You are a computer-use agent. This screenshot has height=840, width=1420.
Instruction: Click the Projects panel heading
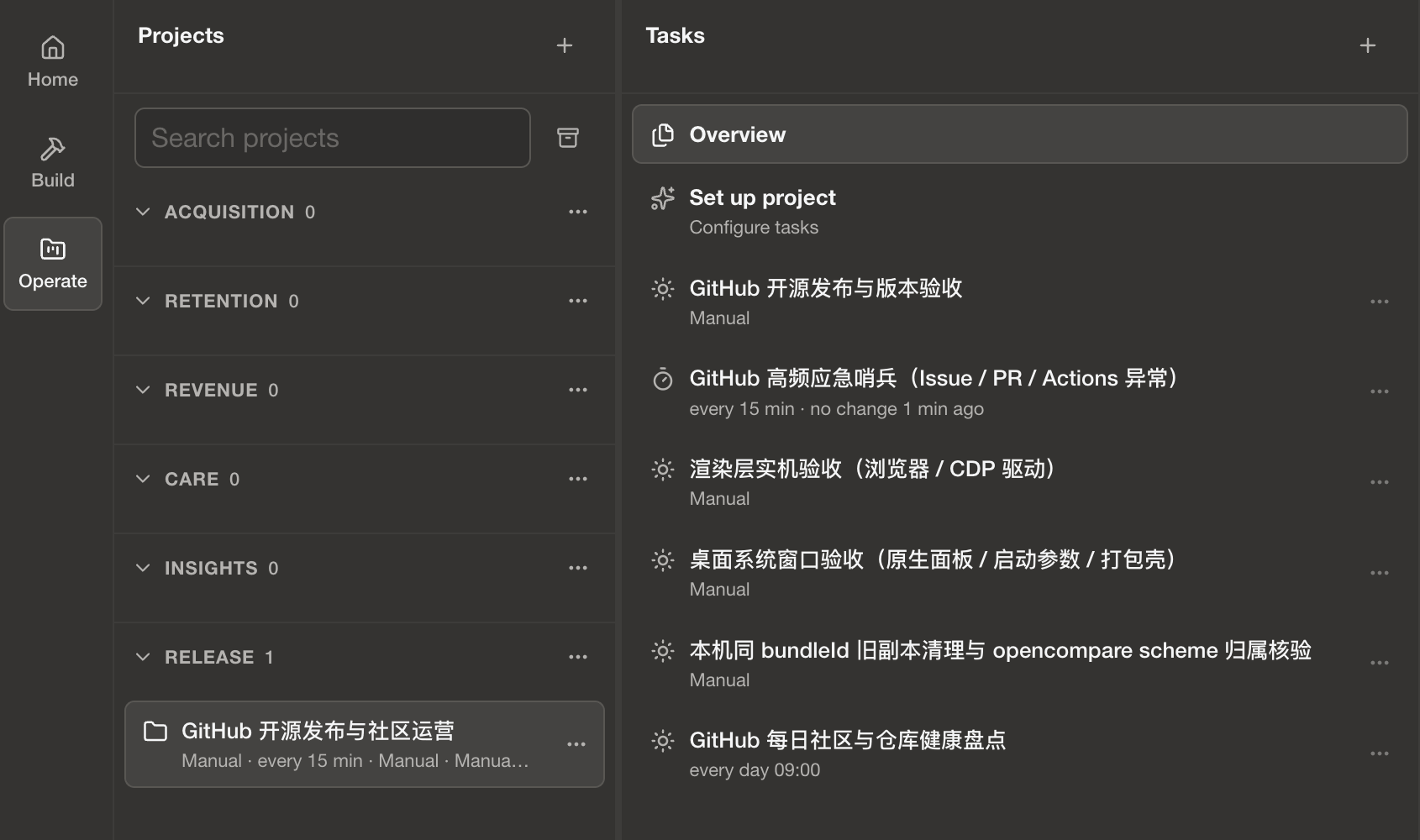point(181,35)
